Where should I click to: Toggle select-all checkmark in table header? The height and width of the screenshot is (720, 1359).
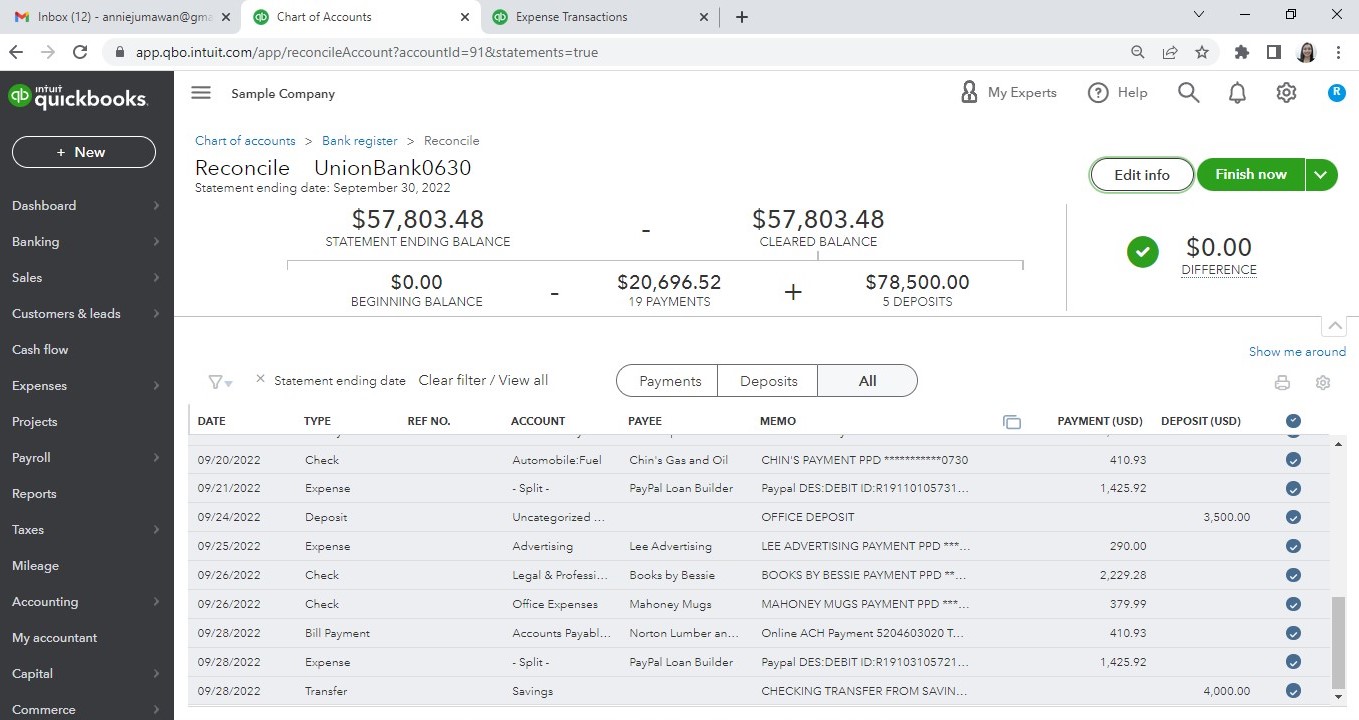coord(1293,421)
